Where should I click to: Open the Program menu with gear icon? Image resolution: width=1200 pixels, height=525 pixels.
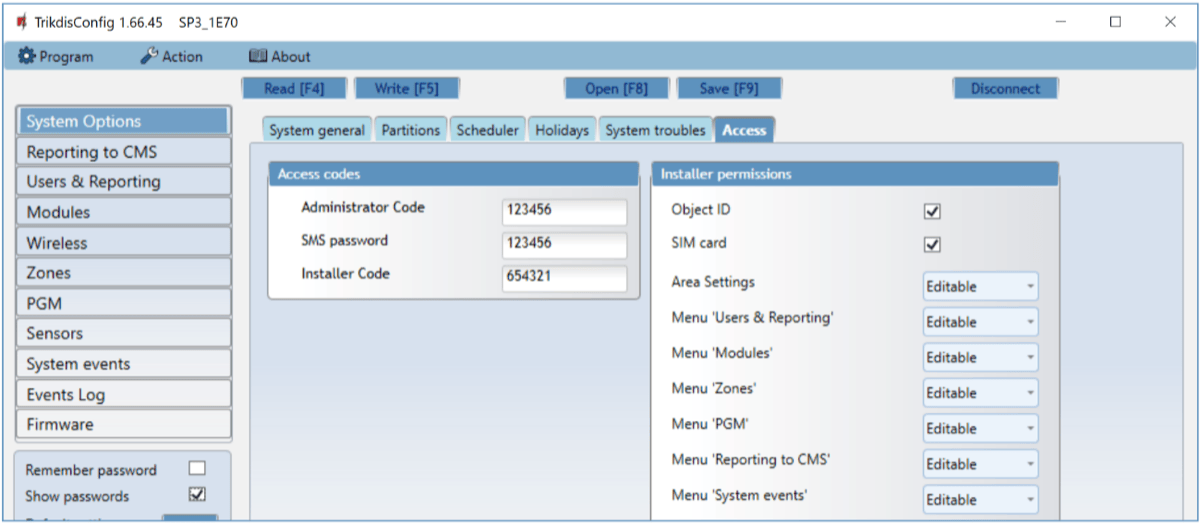point(56,57)
